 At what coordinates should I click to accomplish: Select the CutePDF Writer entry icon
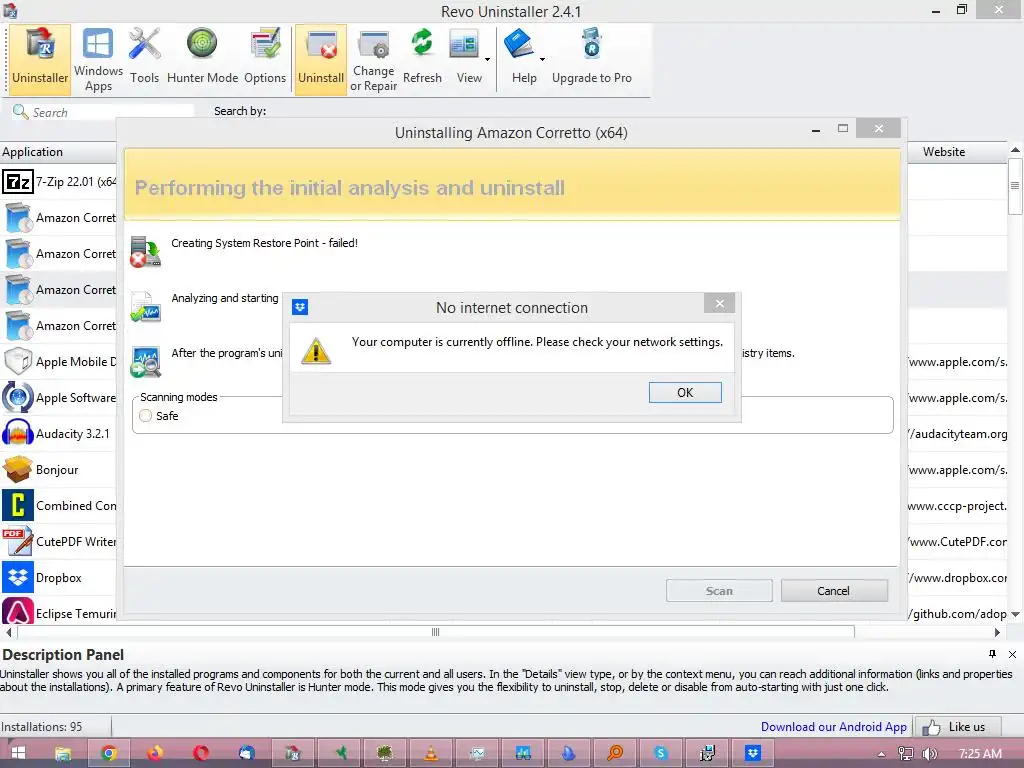[x=18, y=541]
